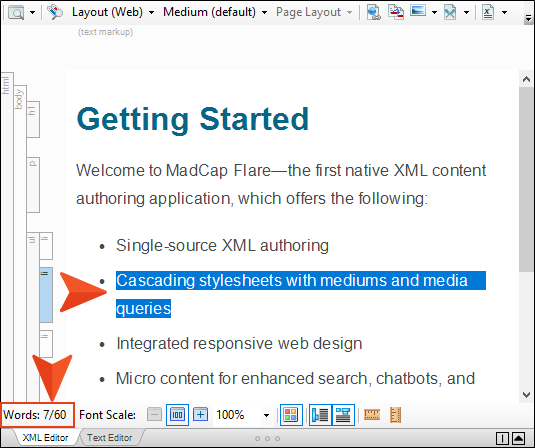Image resolution: width=535 pixels, height=448 pixels.
Task: Click the increase font scale plus icon
Action: click(x=201, y=415)
